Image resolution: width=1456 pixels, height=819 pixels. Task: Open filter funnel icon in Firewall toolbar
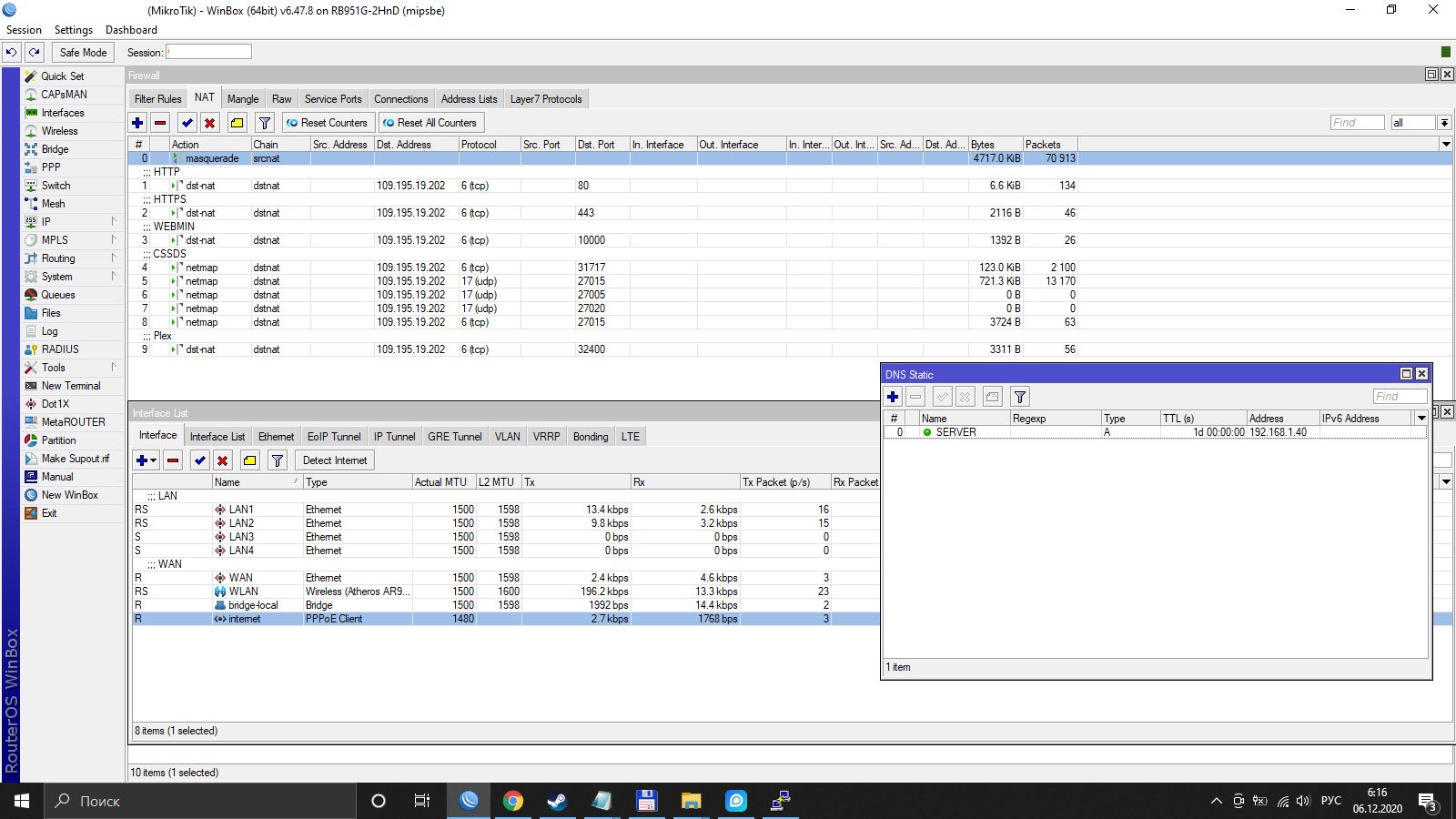(x=265, y=123)
